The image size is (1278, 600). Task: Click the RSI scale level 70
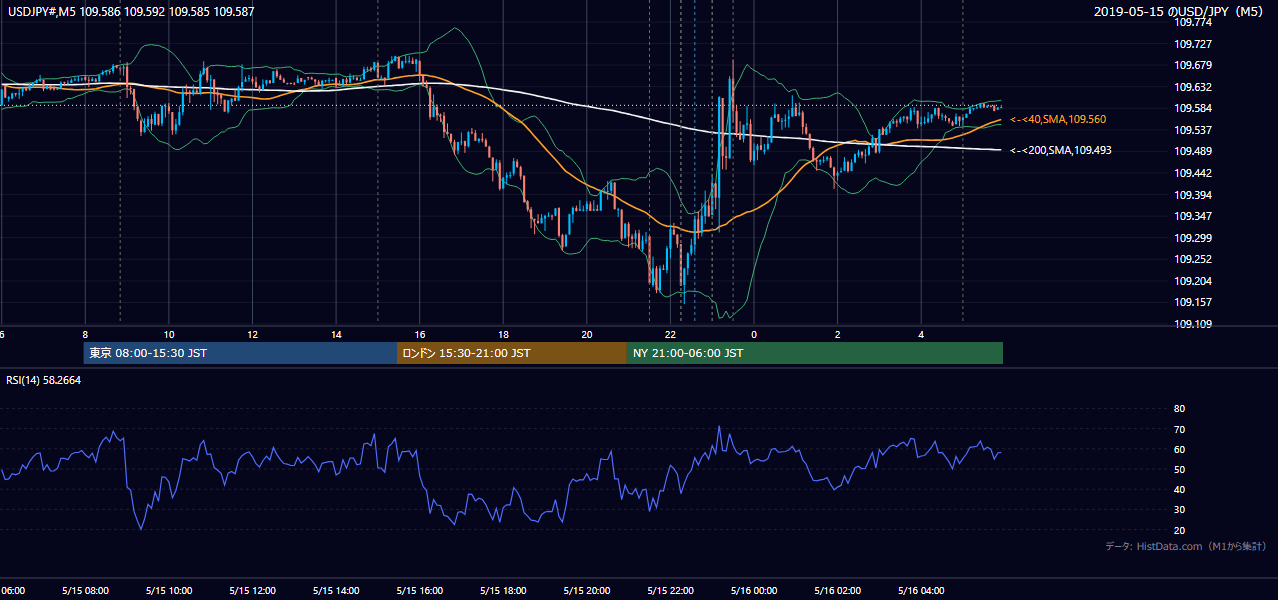click(x=1179, y=429)
